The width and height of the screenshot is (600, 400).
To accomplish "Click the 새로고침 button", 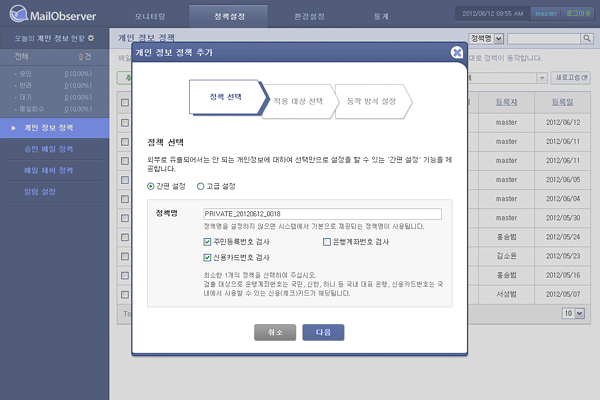I will pyautogui.click(x=571, y=78).
